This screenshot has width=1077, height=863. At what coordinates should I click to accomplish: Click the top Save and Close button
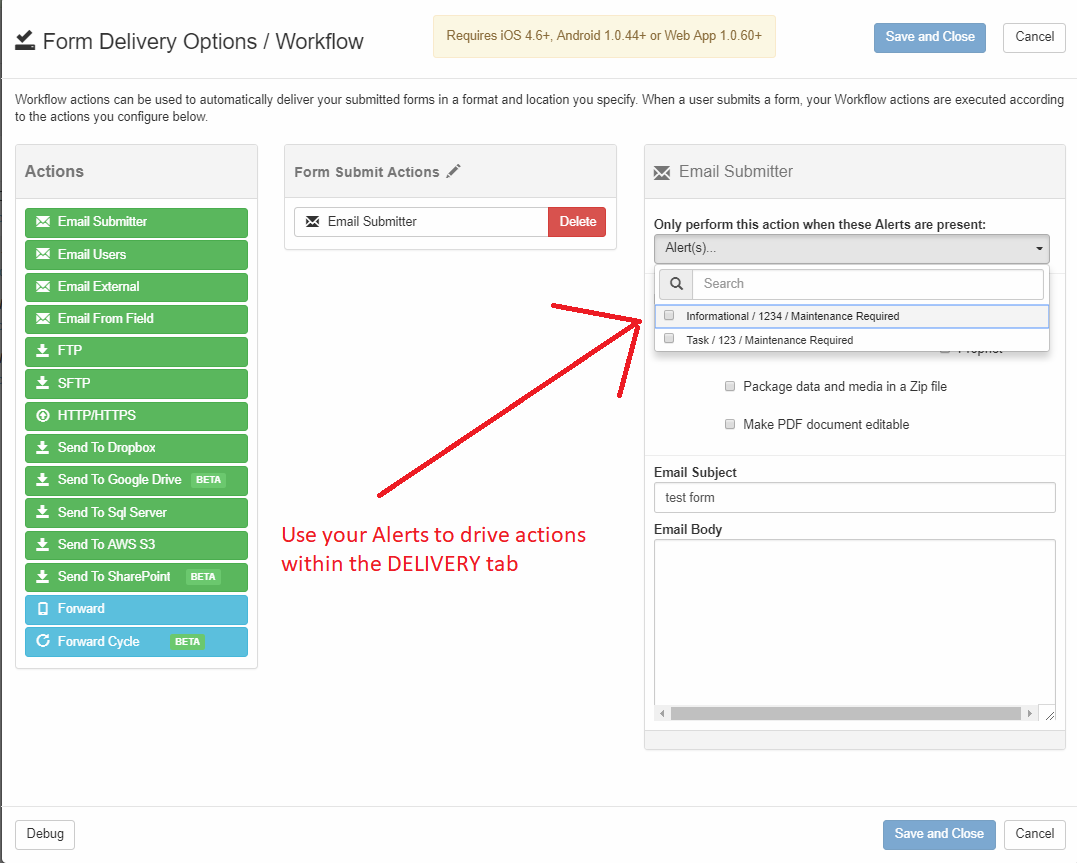pyautogui.click(x=929, y=37)
